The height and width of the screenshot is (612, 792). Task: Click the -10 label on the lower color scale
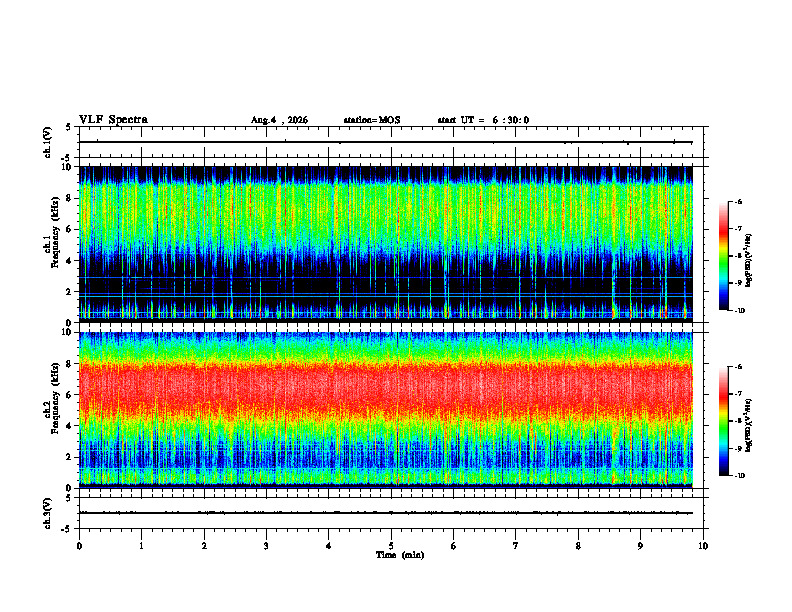pyautogui.click(x=740, y=476)
